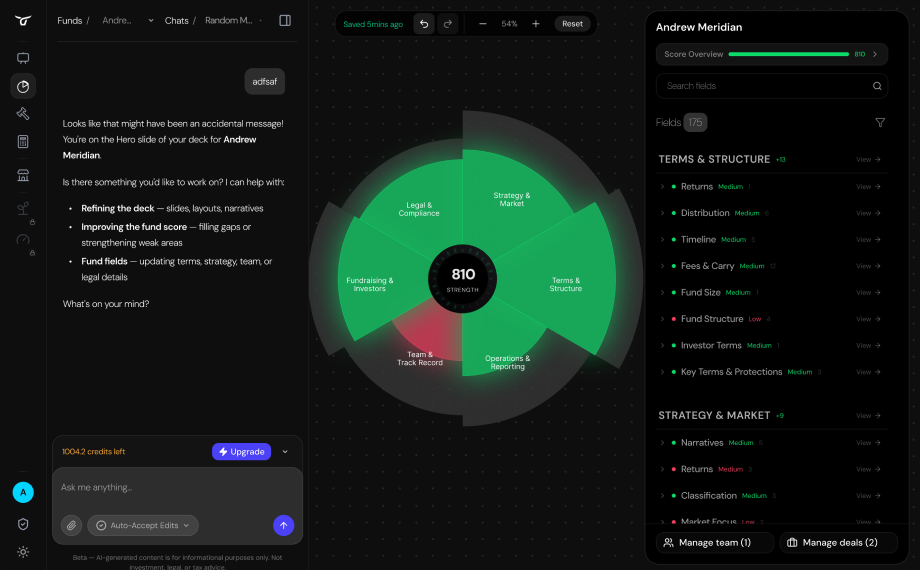Select the Team & Track Record segment
This screenshot has height=570, width=920.
(420, 358)
